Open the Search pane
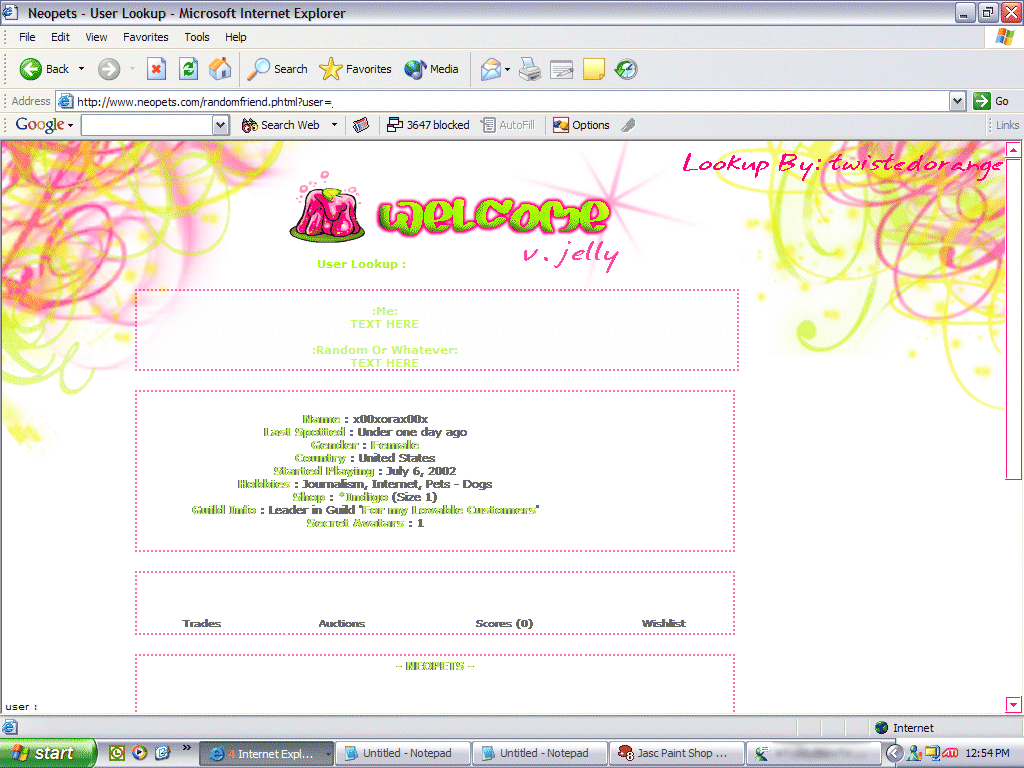Image resolution: width=1024 pixels, height=768 pixels. [x=277, y=69]
